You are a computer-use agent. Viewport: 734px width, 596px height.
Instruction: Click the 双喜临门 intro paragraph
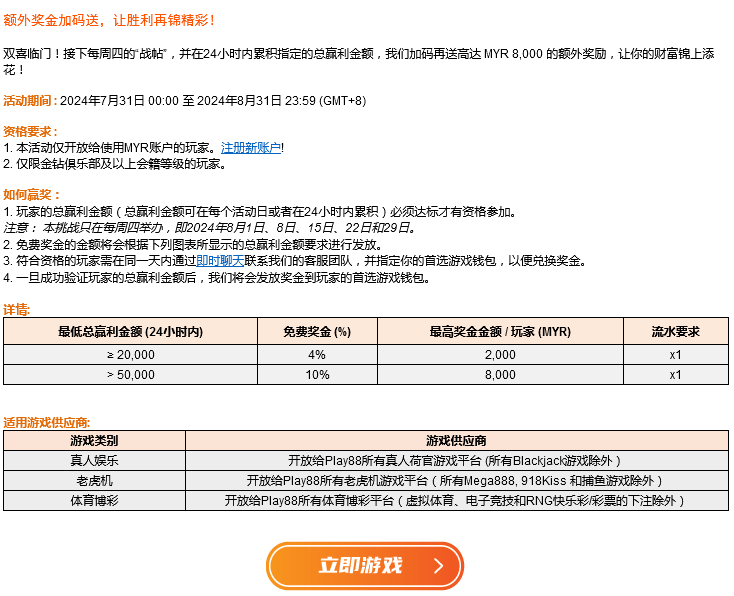click(x=359, y=62)
